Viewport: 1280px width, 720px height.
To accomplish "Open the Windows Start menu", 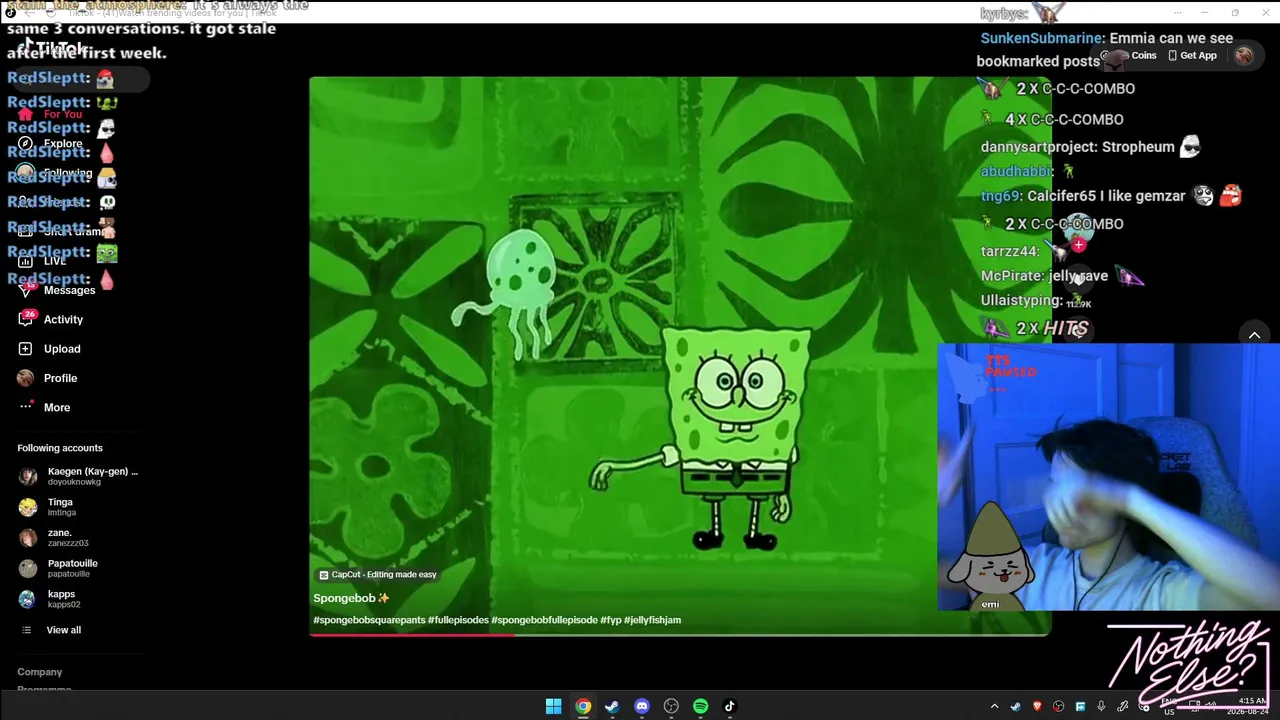I will coord(553,706).
